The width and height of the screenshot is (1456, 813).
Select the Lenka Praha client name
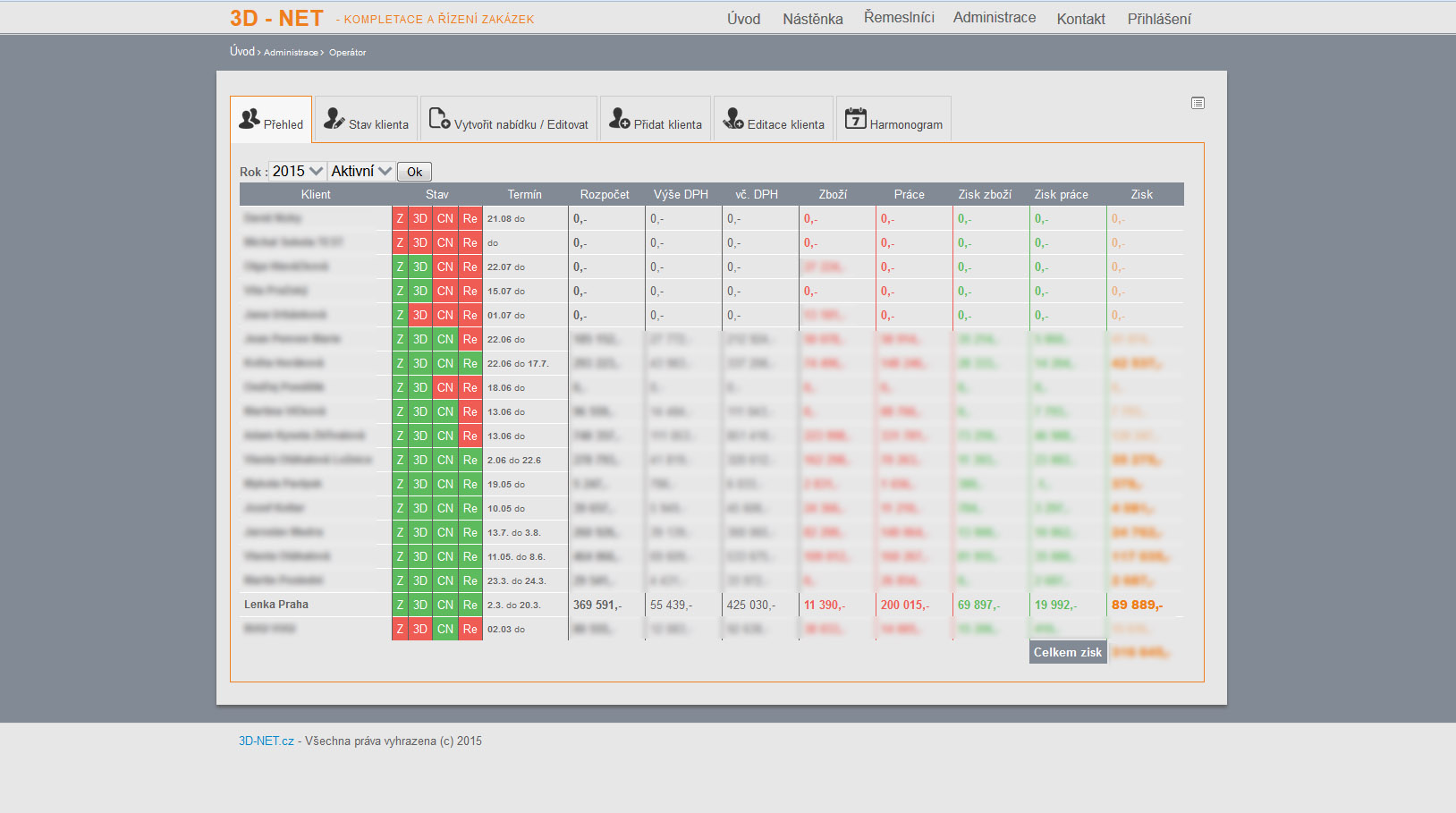[x=276, y=605]
